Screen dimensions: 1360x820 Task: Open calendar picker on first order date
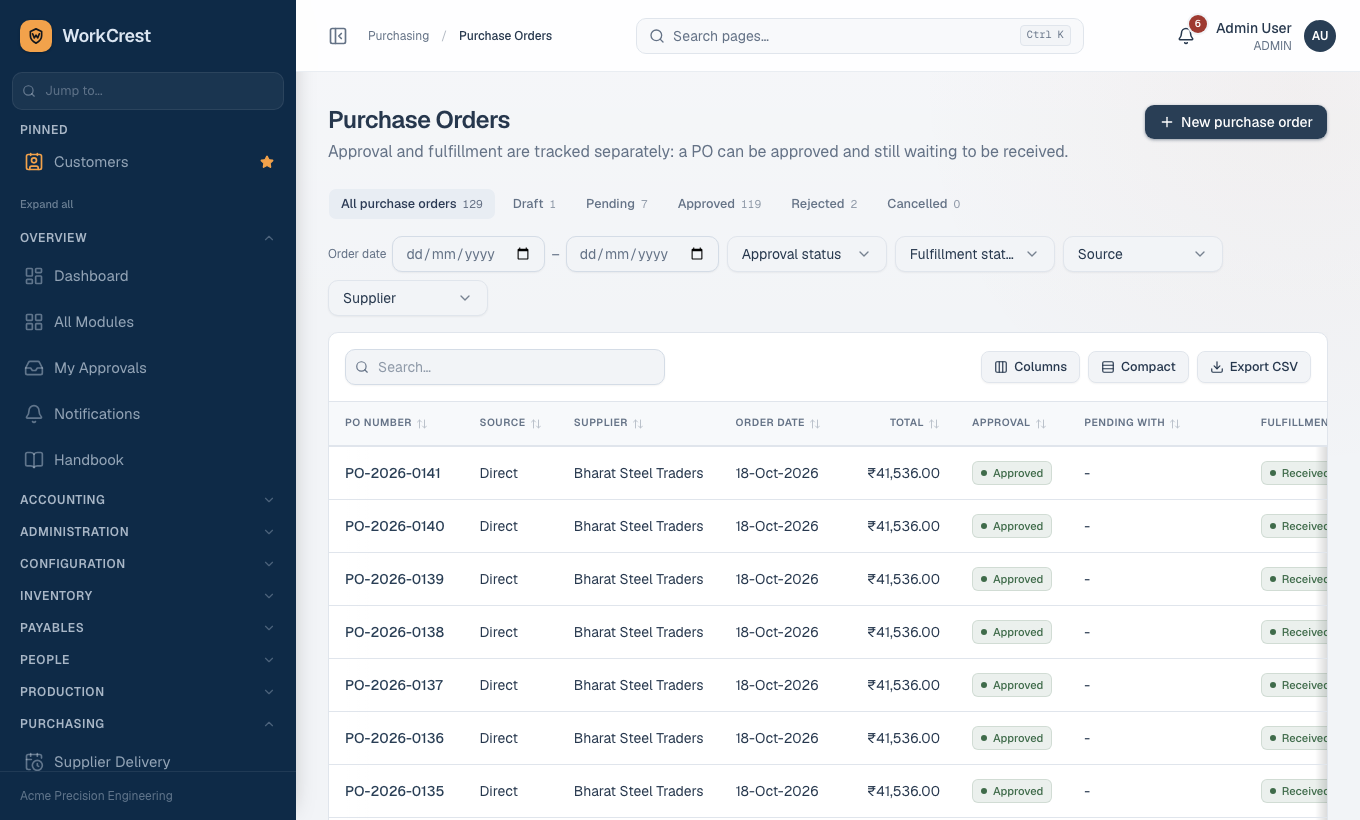[x=523, y=254]
